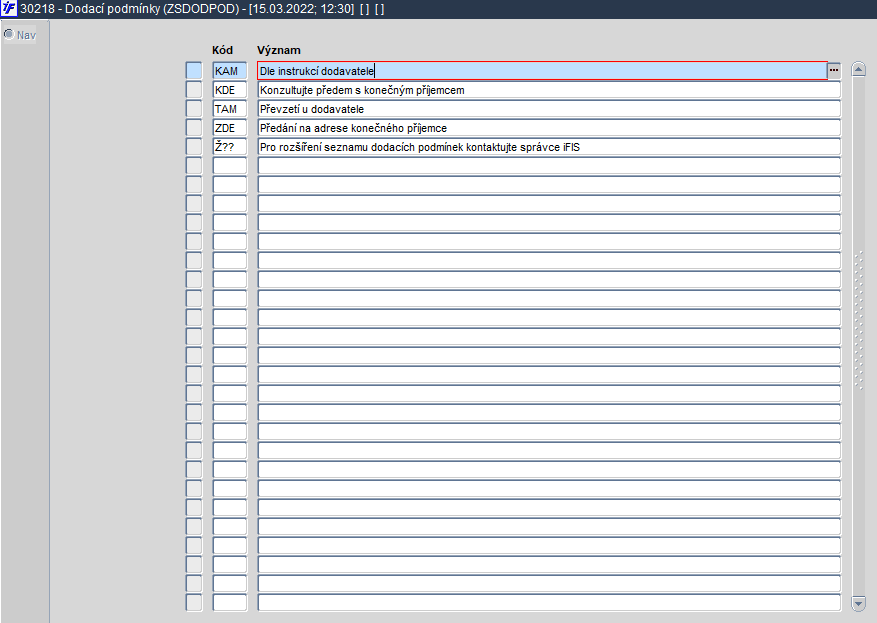Click the ZDE code field
The image size is (877, 623).
(229, 128)
